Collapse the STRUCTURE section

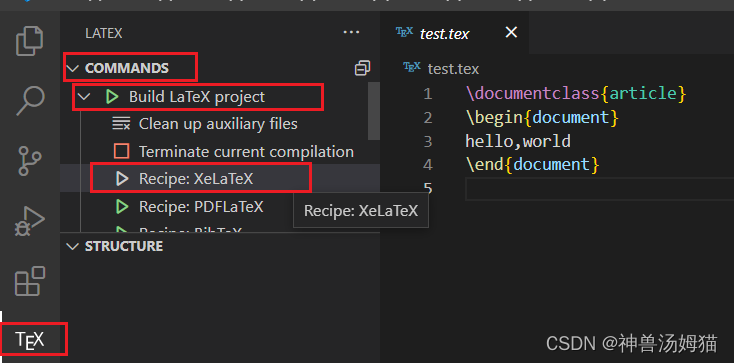[72, 246]
